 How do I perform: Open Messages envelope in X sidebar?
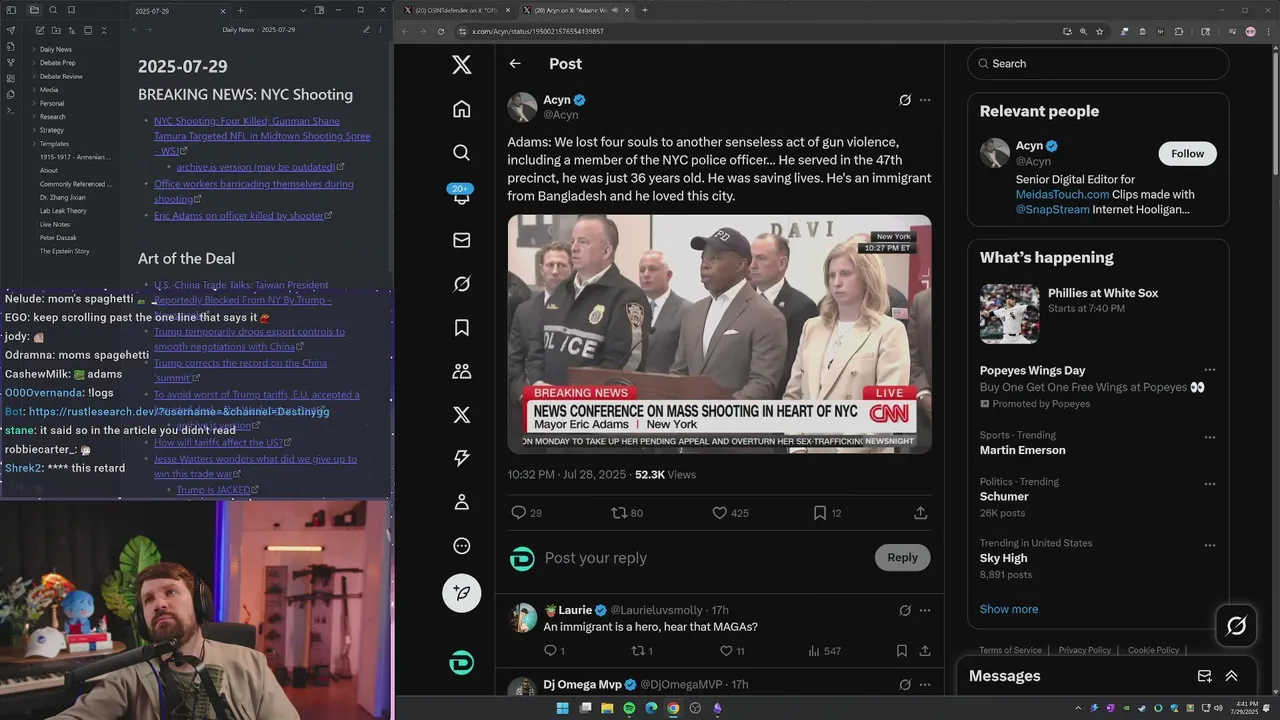[x=461, y=240]
